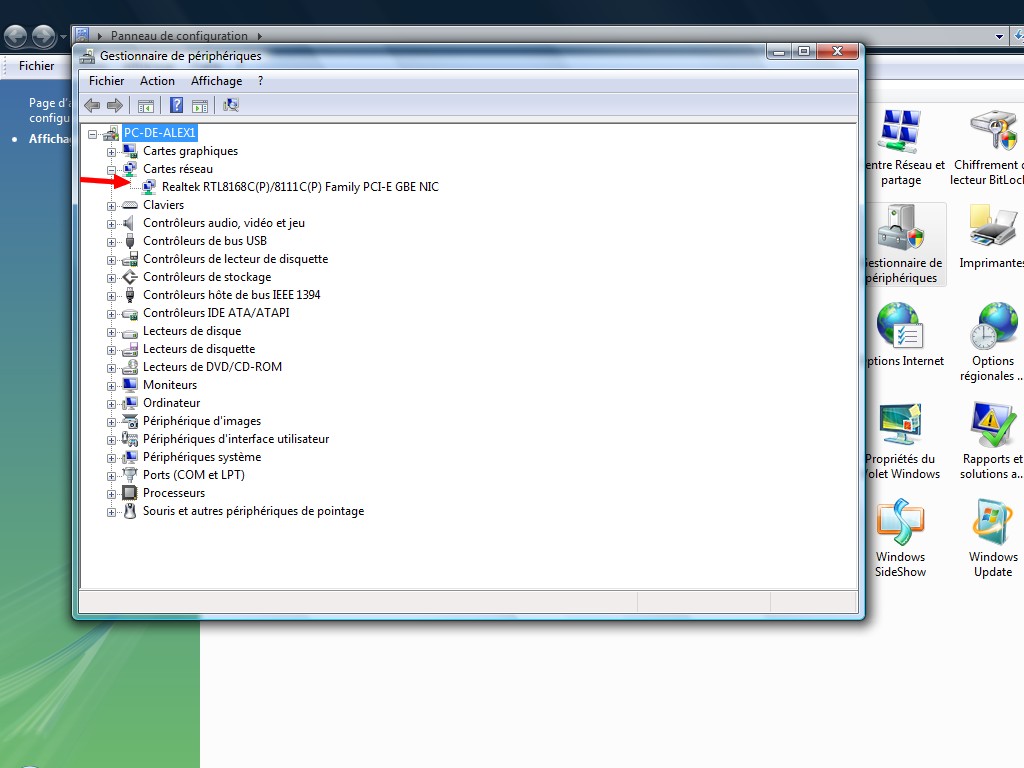Select Lecteurs de DVD/CD-ROM item
Screen dimensions: 1024x768
(212, 367)
